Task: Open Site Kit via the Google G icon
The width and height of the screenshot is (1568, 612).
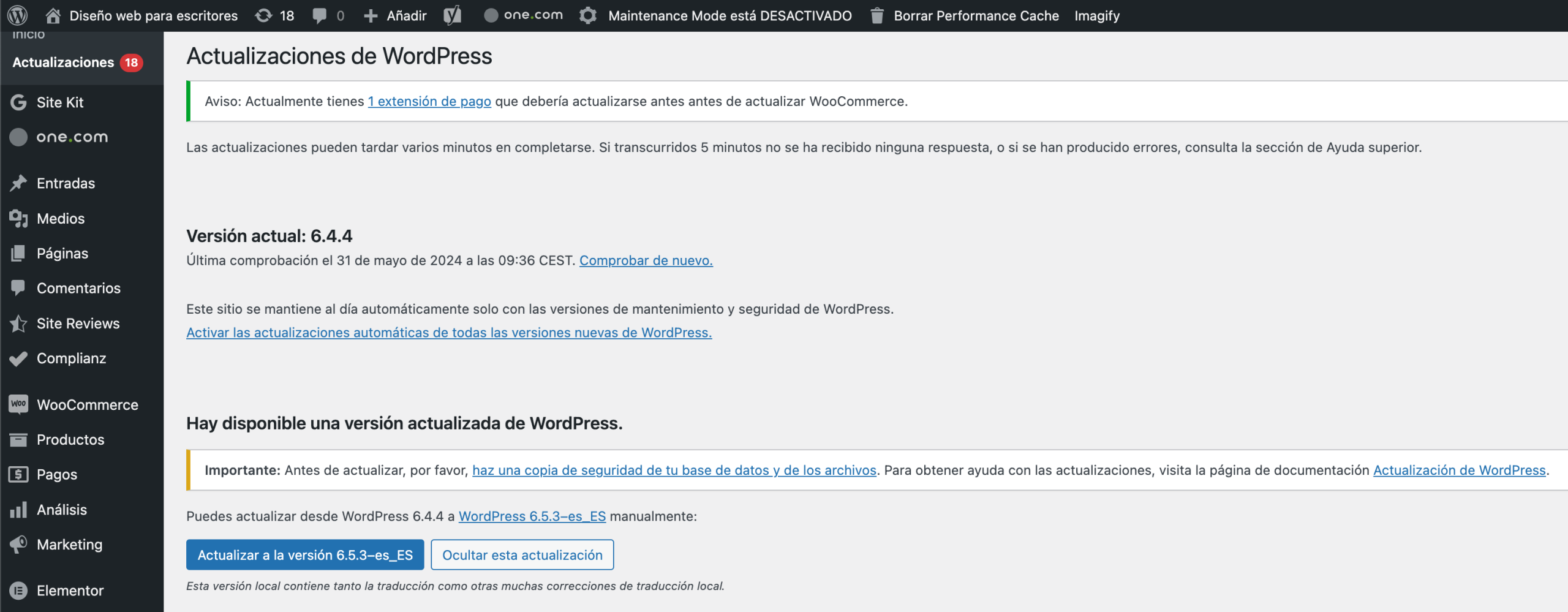Action: (18, 102)
